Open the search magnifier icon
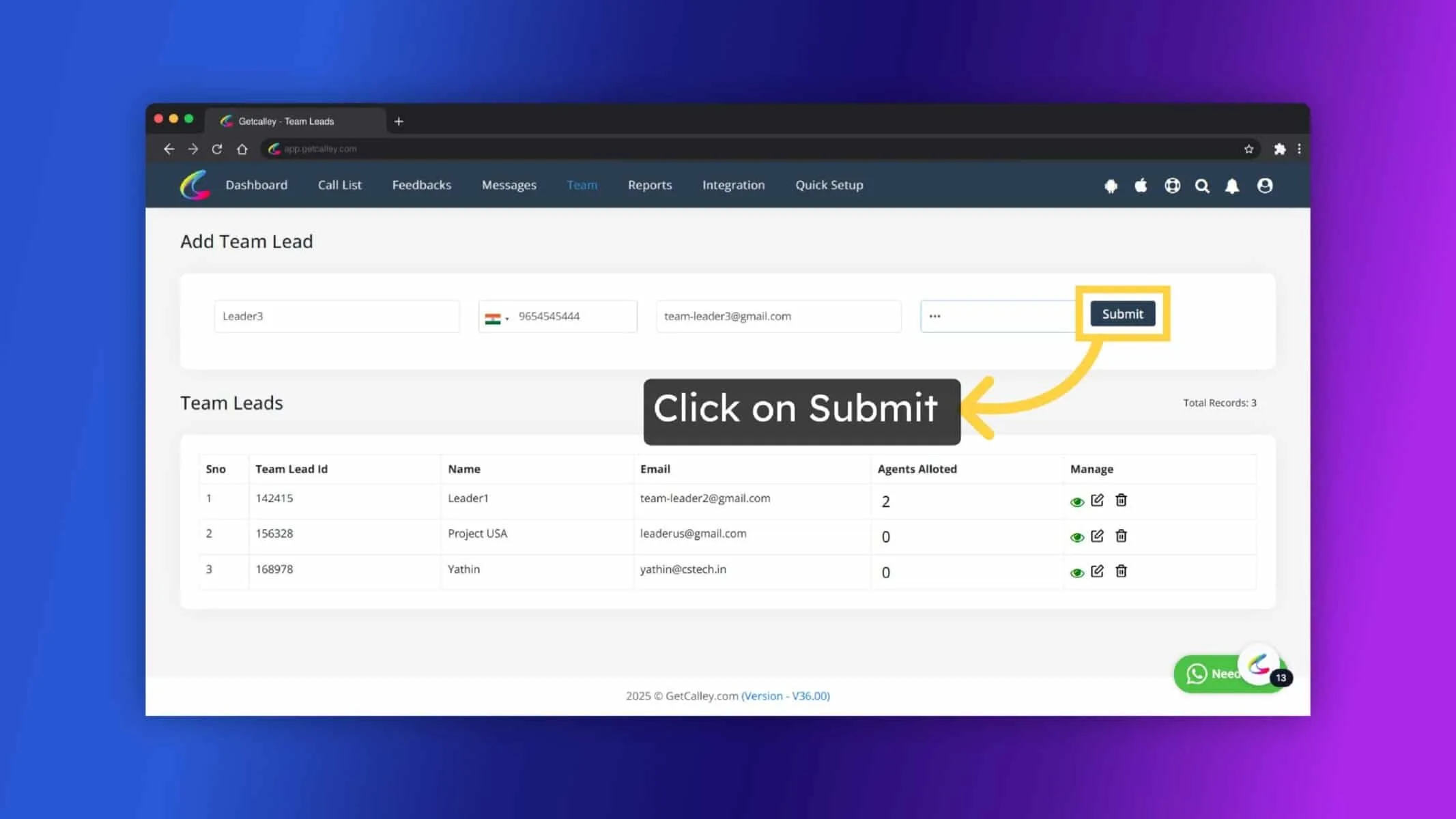The width and height of the screenshot is (1456, 819). click(1202, 186)
